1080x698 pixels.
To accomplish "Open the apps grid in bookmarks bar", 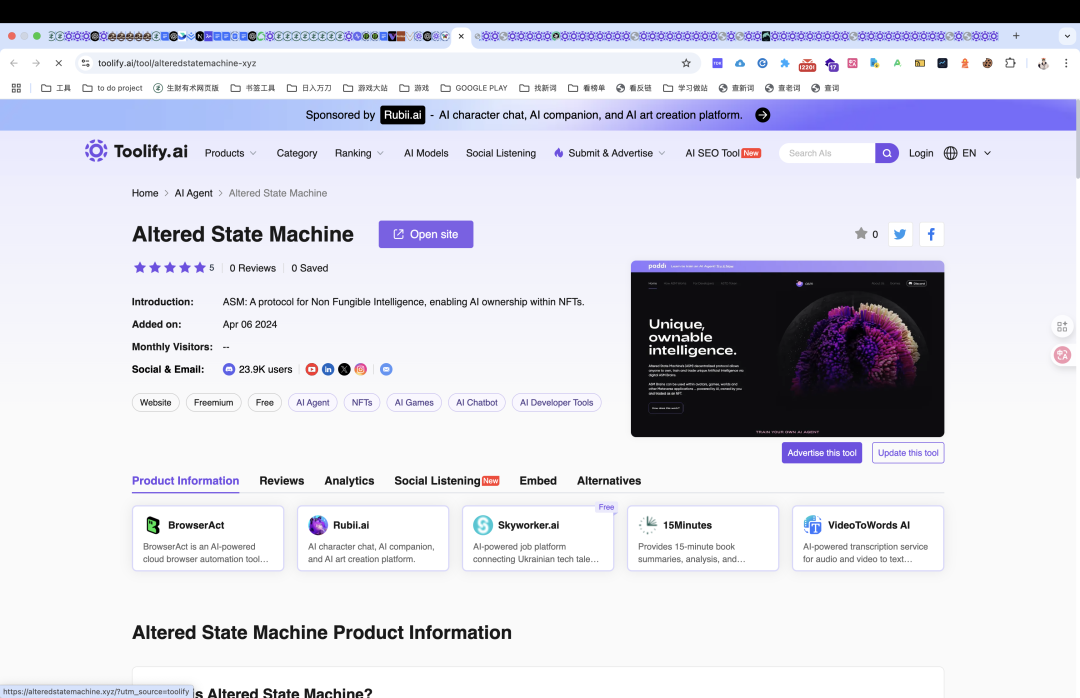I will 17,88.
